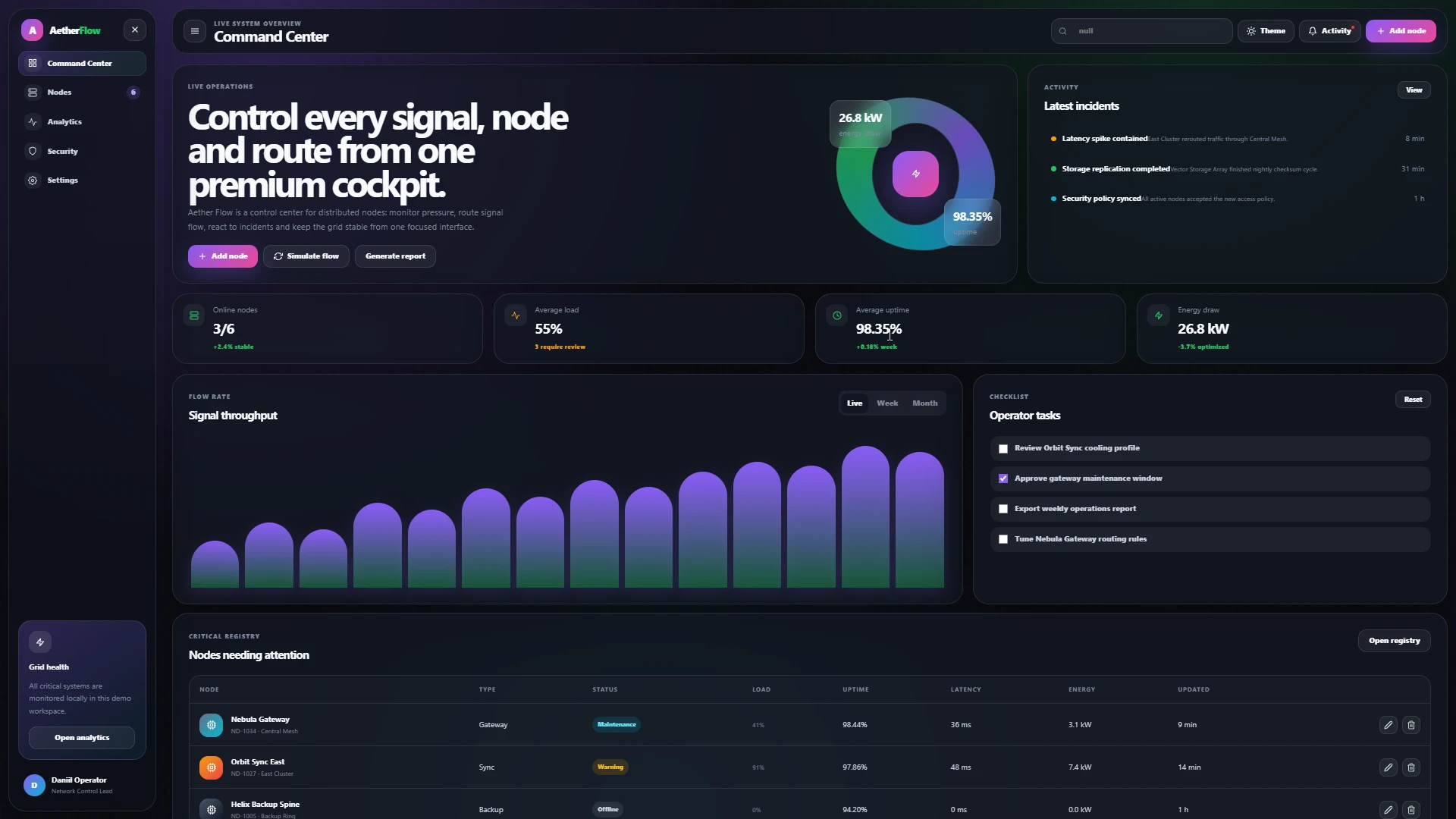Open the Storage replication completed incident
Screen dimensions: 1456x819
click(1237, 169)
